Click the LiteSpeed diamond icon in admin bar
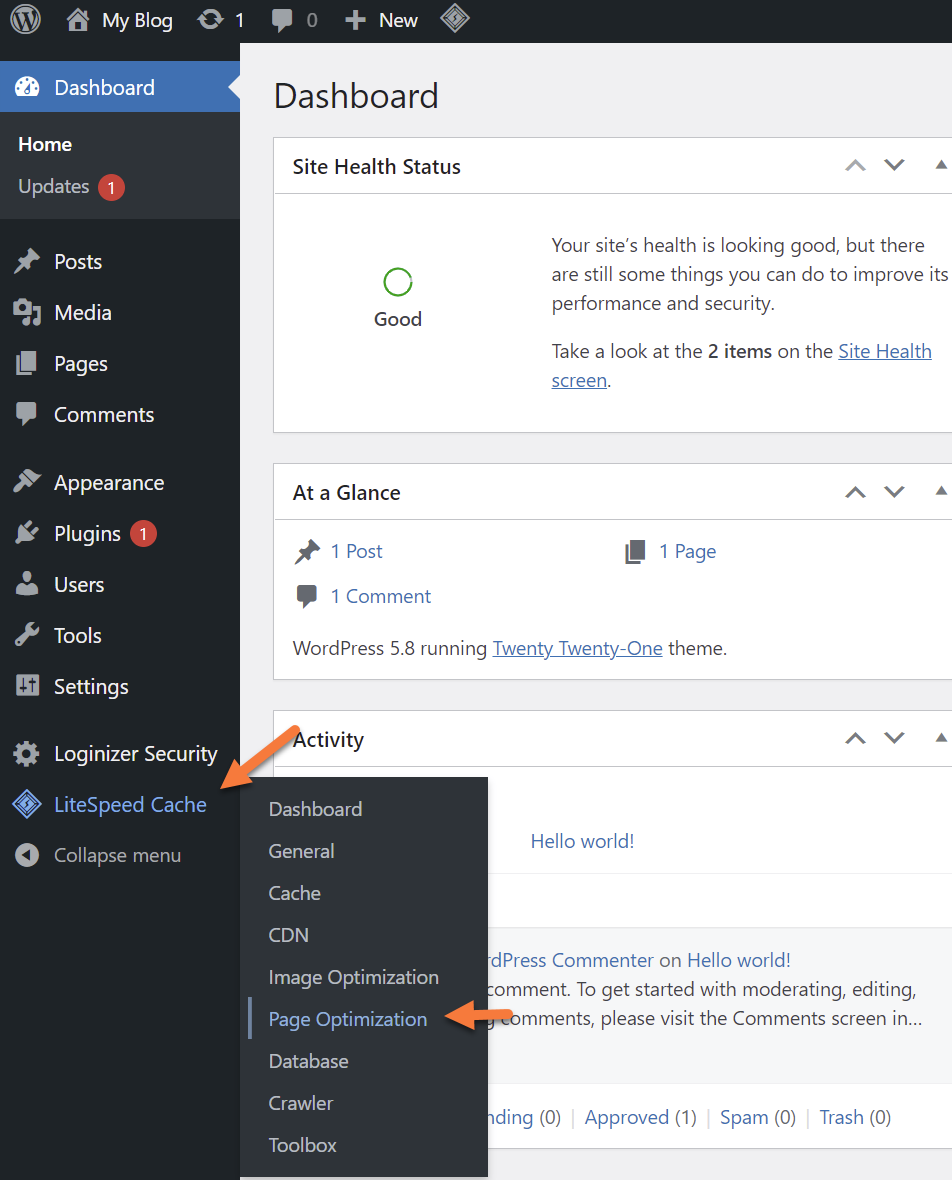The height and width of the screenshot is (1180, 952). (x=455, y=20)
